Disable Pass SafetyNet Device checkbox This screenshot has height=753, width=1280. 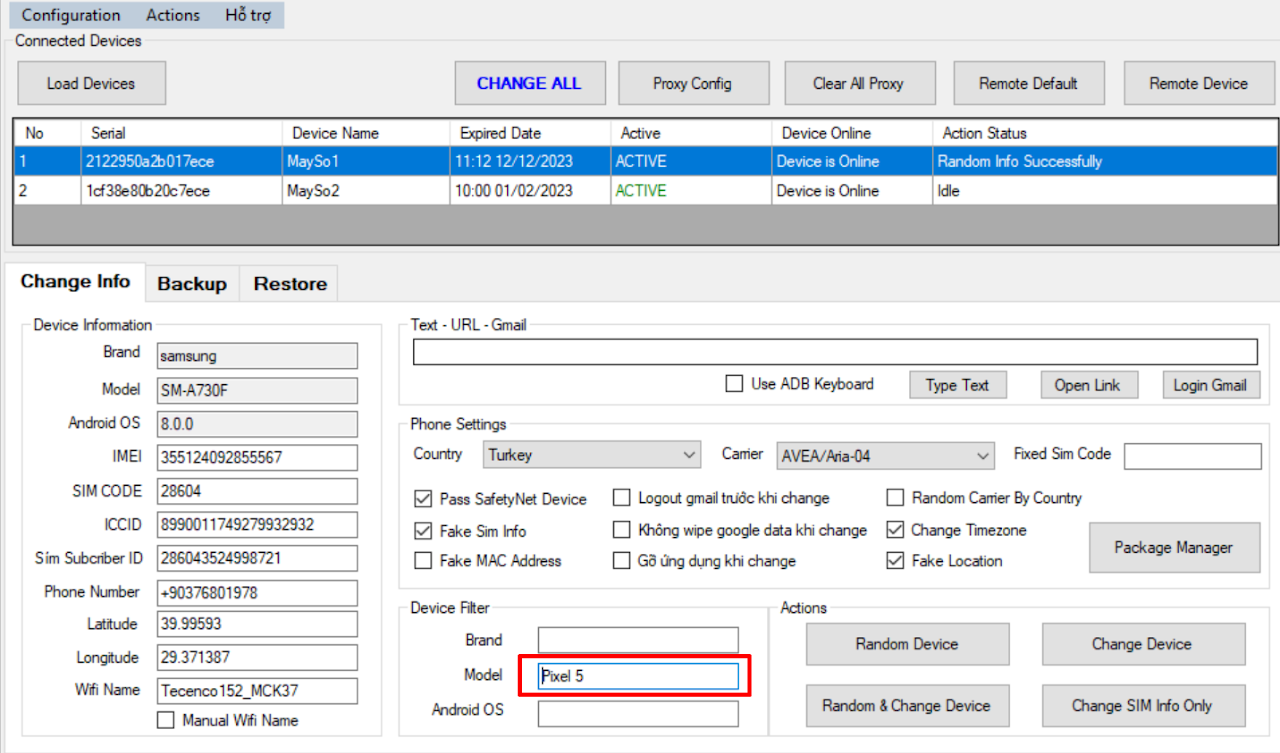(423, 499)
